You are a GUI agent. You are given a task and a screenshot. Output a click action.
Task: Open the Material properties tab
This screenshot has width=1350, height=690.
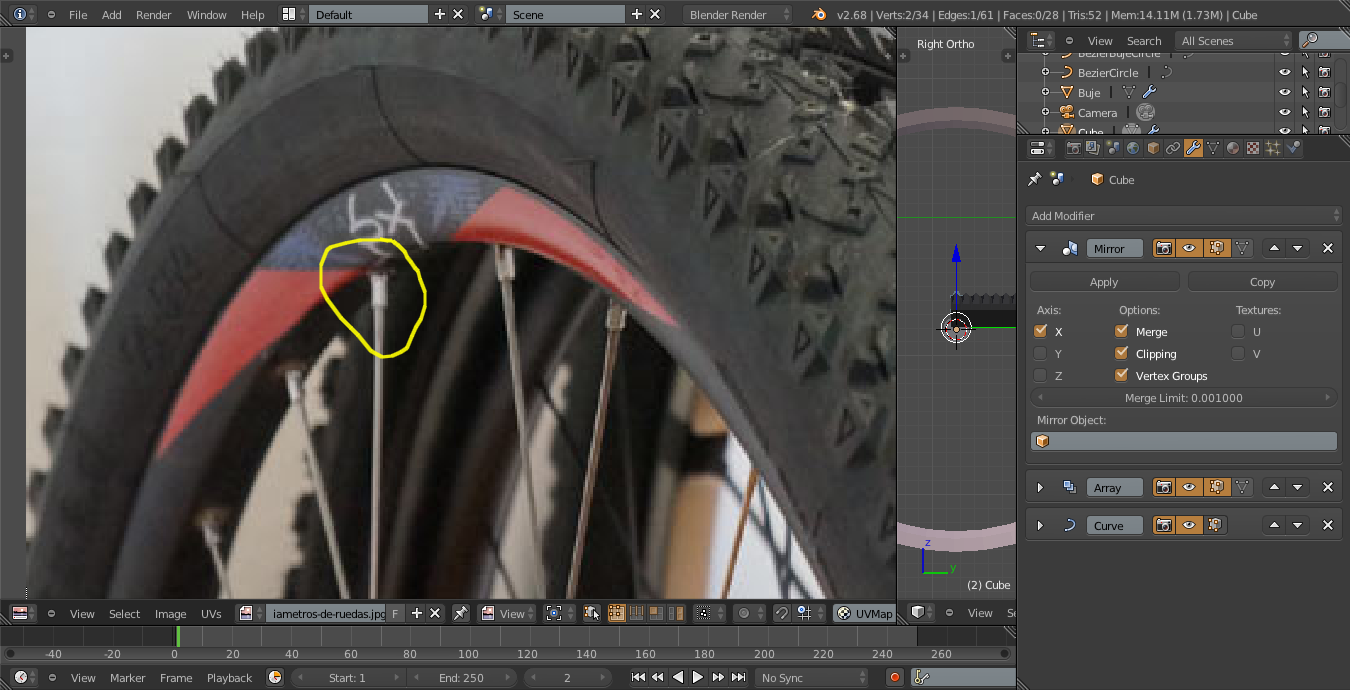1233,148
